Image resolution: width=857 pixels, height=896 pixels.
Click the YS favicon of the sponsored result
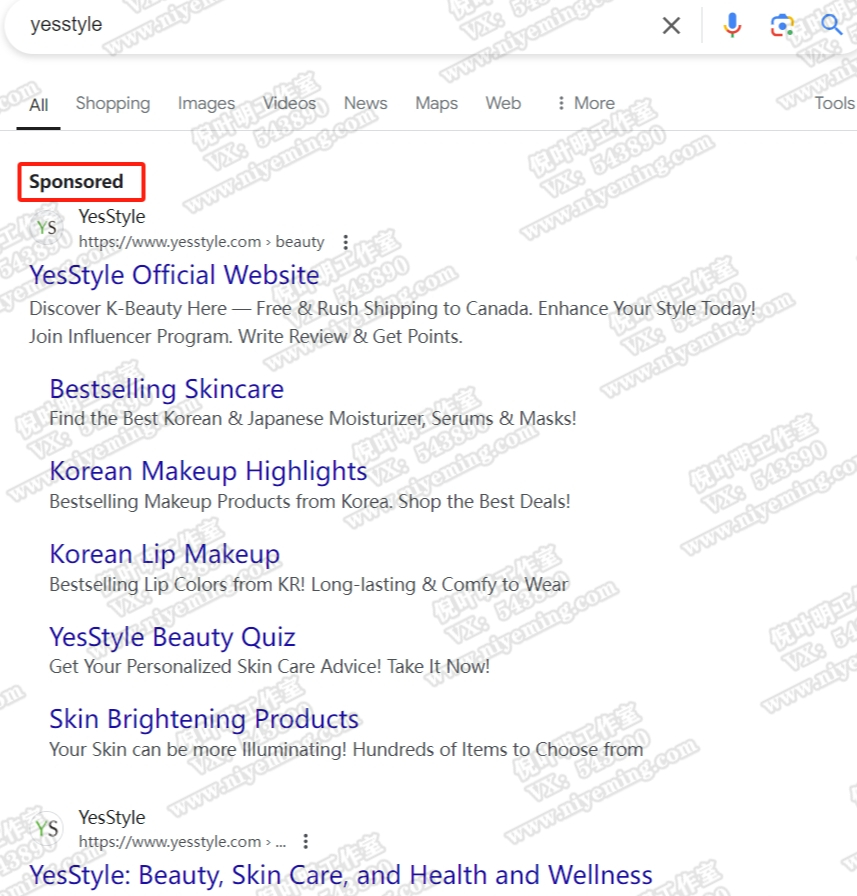click(47, 227)
